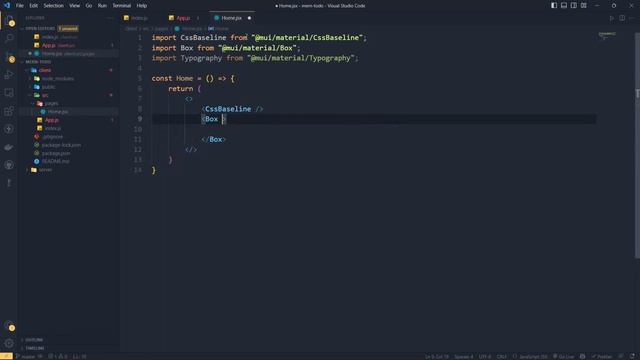This screenshot has height=360, width=640.
Task: Open the Edit menu
Action: click(x=33, y=6)
